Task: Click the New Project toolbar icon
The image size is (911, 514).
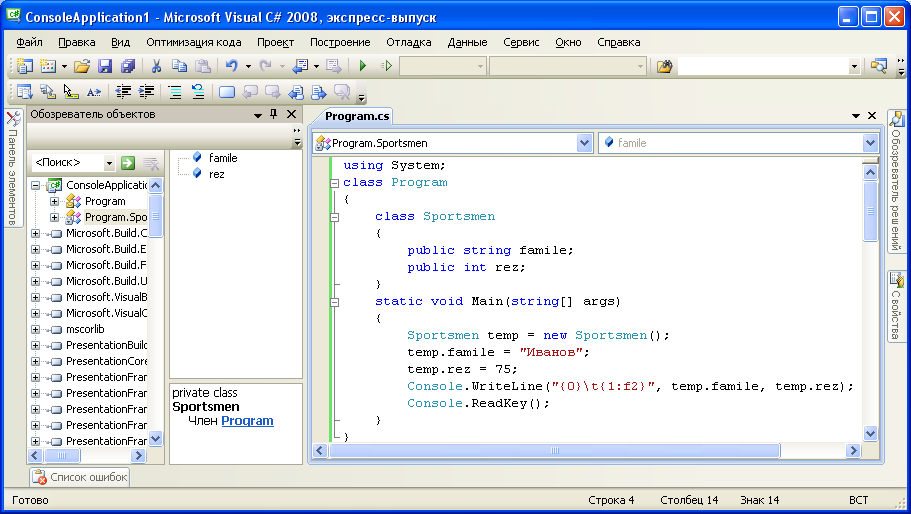Action: (24, 66)
